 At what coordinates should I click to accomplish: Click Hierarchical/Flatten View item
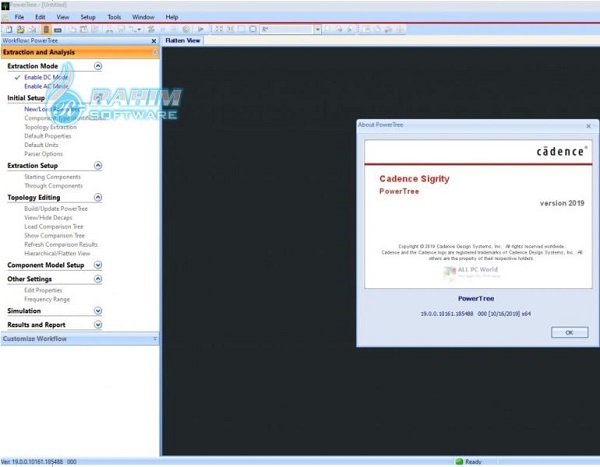tap(57, 253)
